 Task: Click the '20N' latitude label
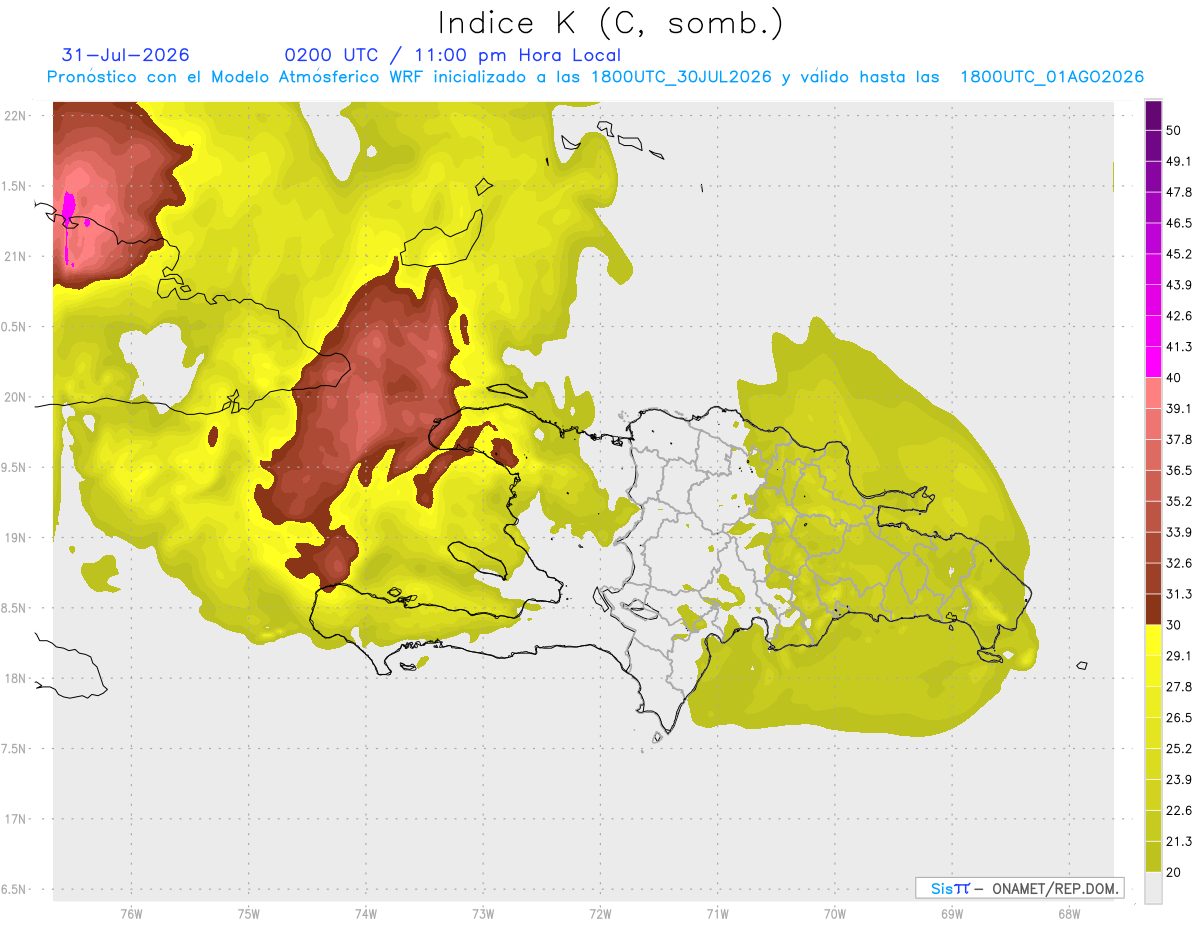click(x=15, y=397)
